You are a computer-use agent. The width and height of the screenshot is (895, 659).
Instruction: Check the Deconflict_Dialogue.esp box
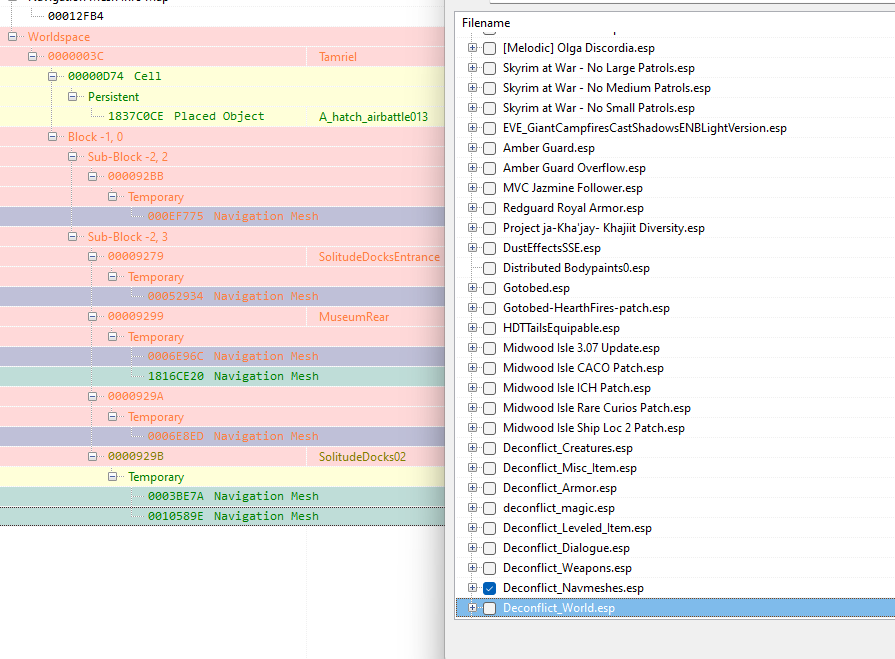pyautogui.click(x=489, y=548)
